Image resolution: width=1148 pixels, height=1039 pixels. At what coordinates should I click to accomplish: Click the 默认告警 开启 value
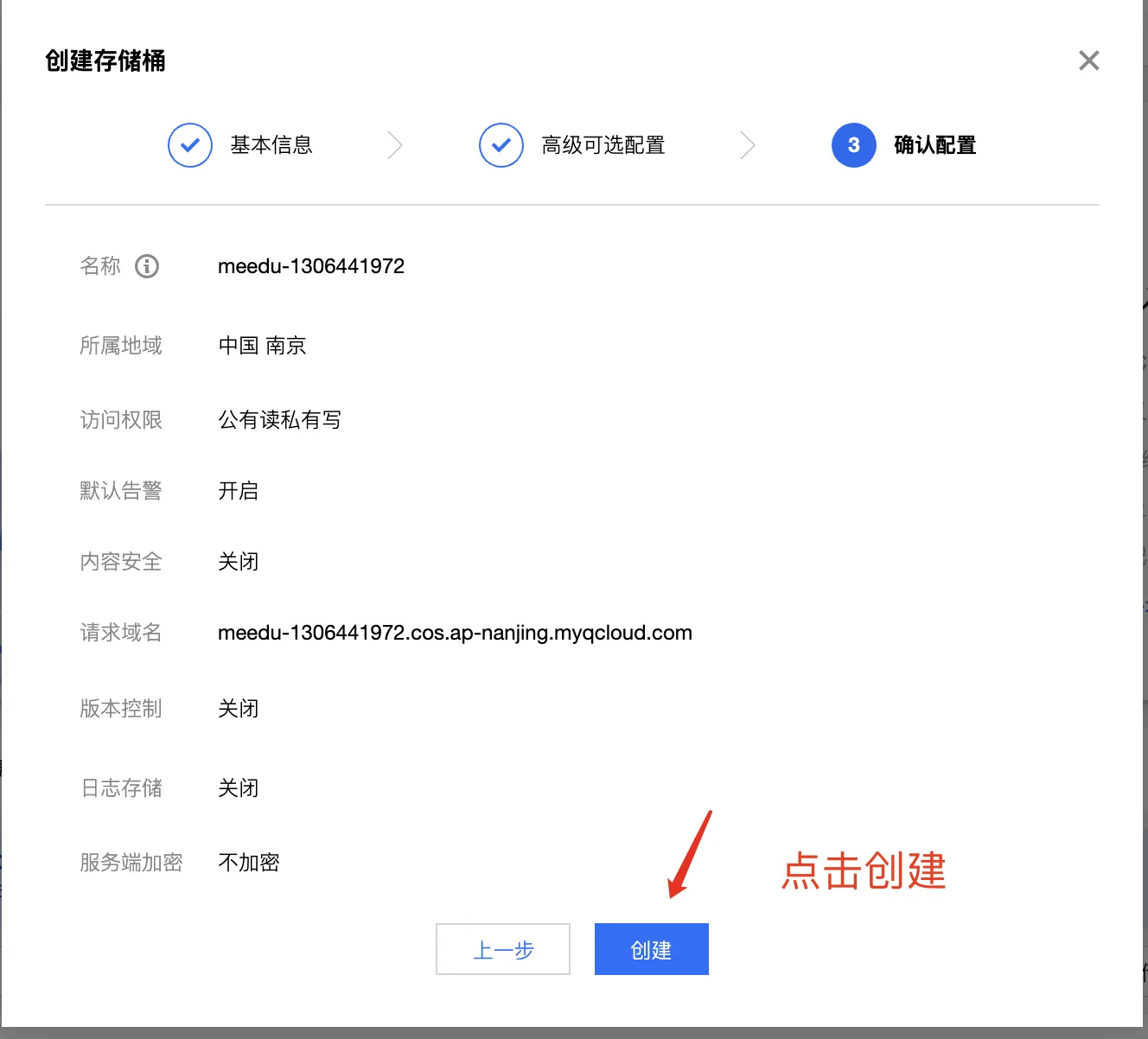239,491
